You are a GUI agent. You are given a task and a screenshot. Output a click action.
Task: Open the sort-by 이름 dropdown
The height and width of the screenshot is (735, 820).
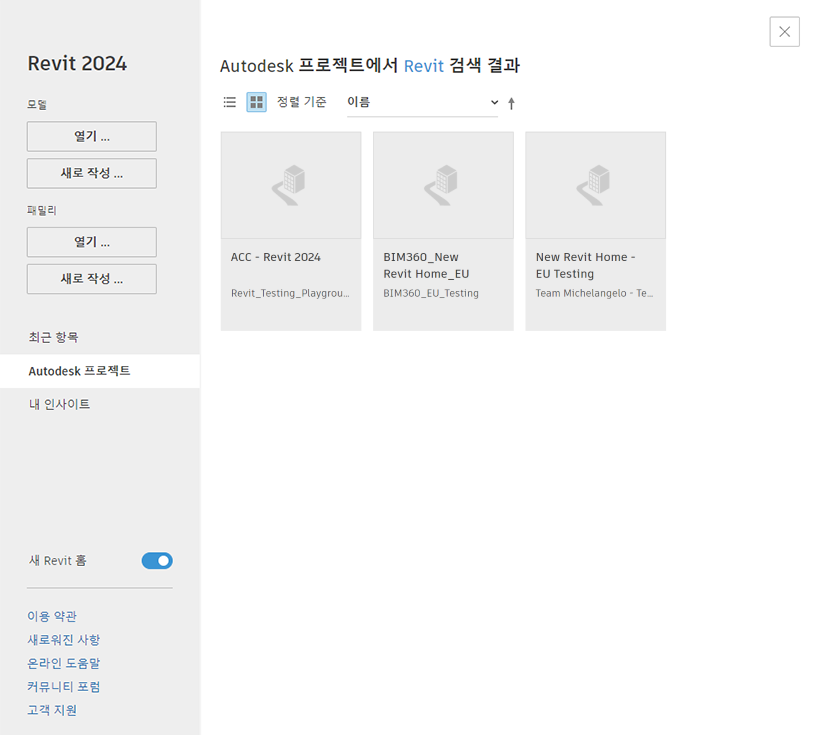click(x=423, y=103)
